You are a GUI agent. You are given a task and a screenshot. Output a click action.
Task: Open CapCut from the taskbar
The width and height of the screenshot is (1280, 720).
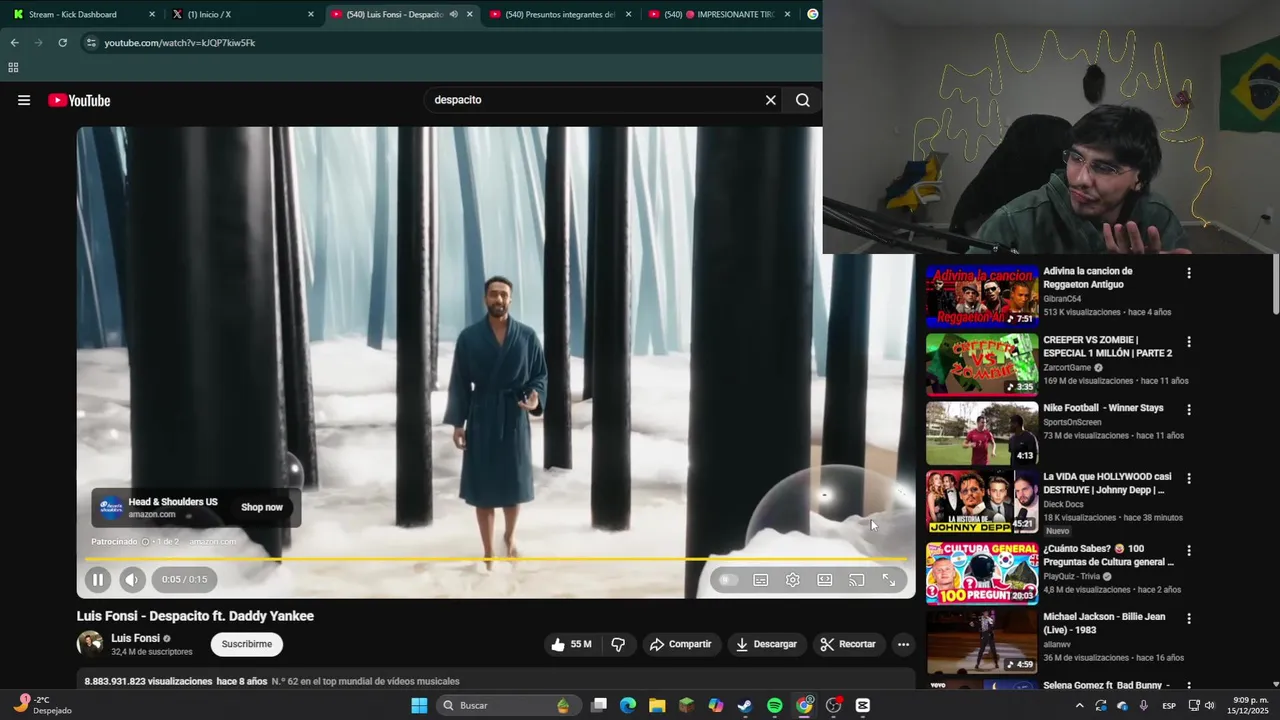863,705
